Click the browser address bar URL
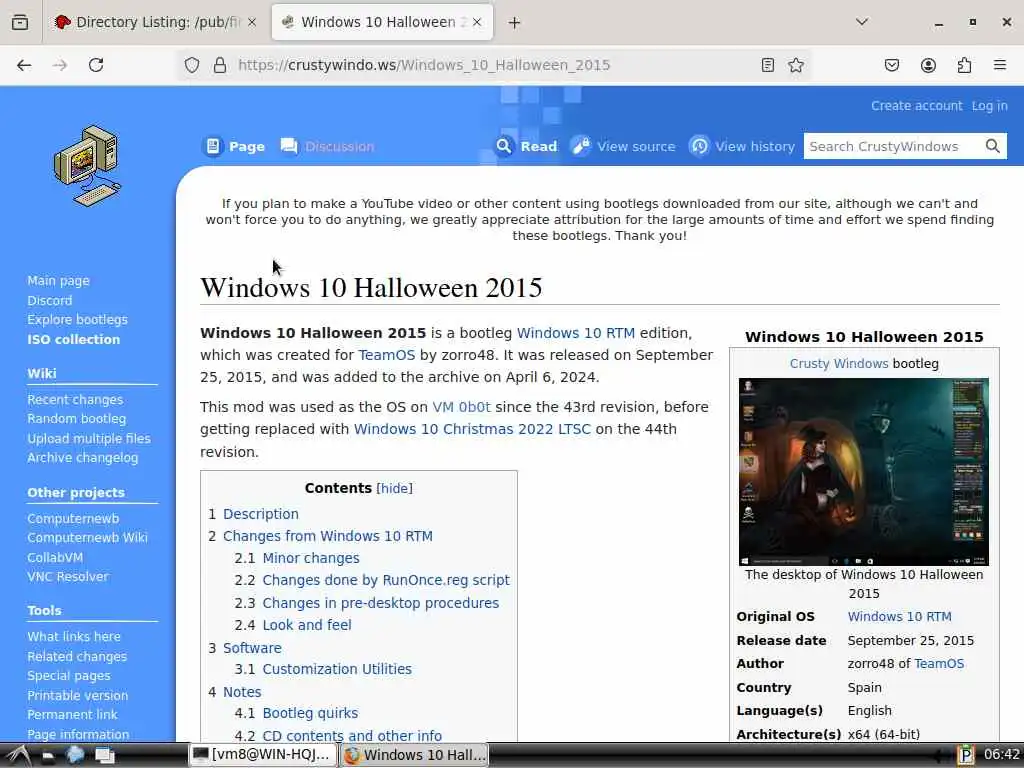 click(x=424, y=65)
